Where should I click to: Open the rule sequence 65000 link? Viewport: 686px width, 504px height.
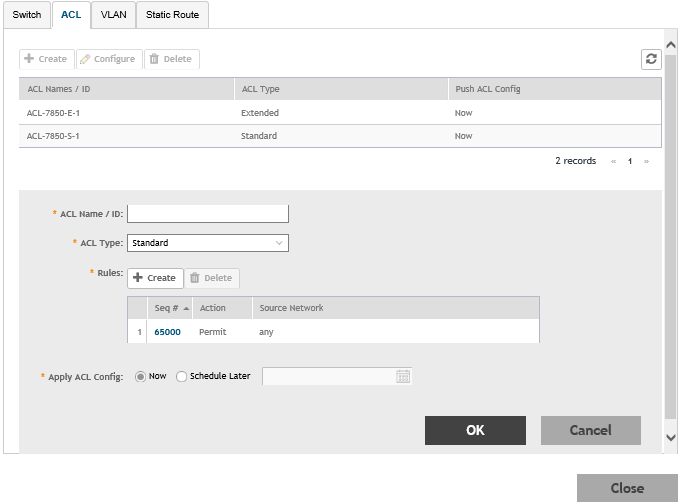[x=168, y=332]
